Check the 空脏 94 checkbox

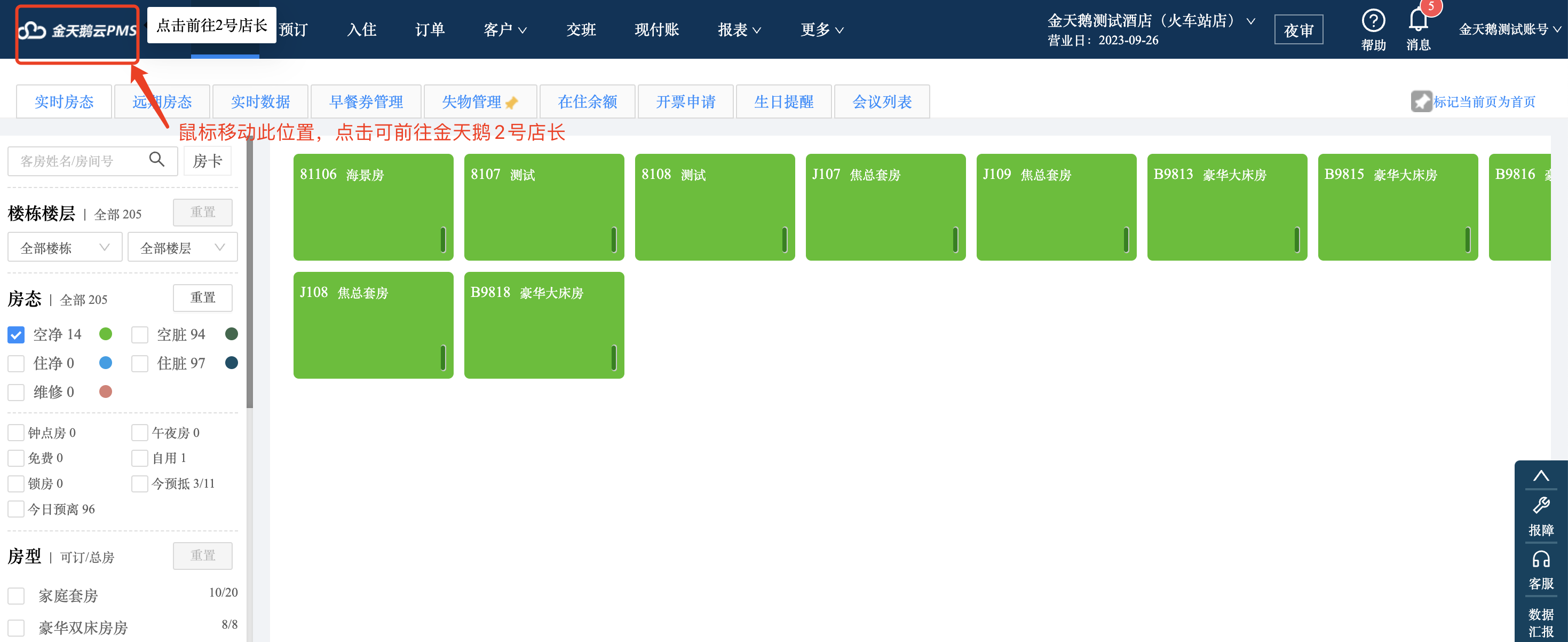(x=140, y=334)
